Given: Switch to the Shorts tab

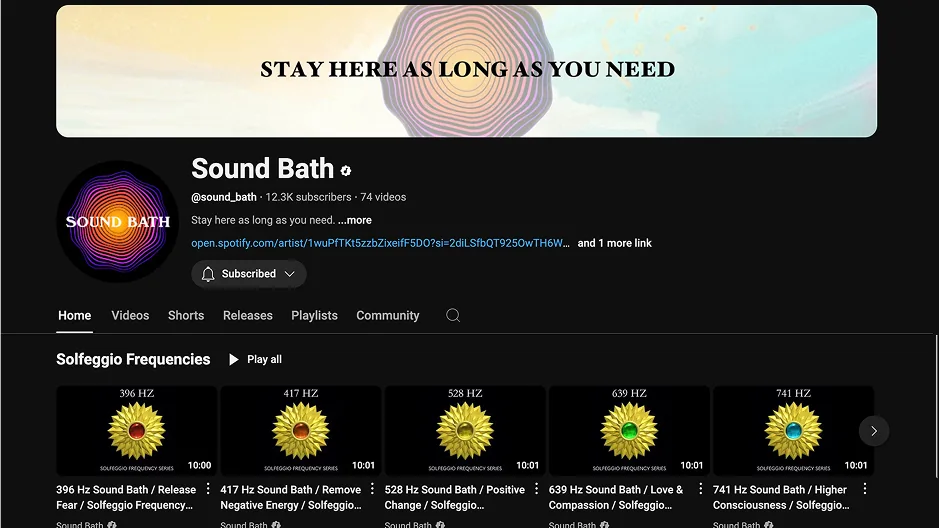Looking at the screenshot, I should tap(186, 315).
